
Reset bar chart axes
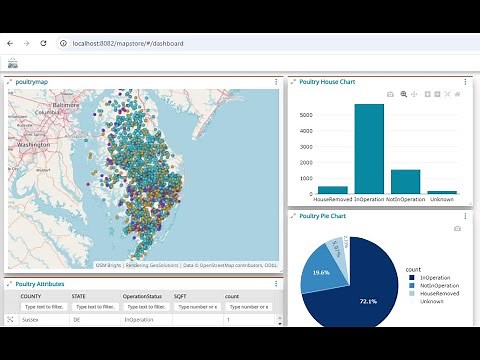click(x=457, y=94)
